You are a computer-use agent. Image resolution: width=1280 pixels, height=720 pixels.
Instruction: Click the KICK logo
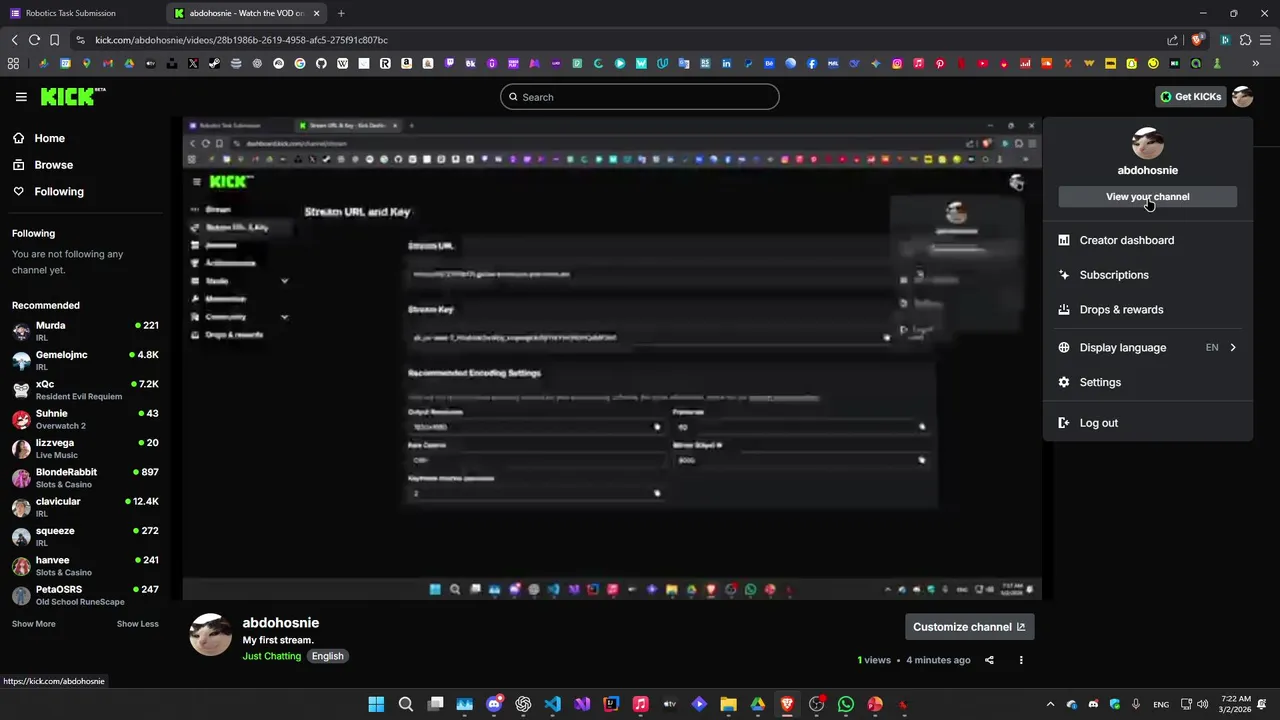72,96
